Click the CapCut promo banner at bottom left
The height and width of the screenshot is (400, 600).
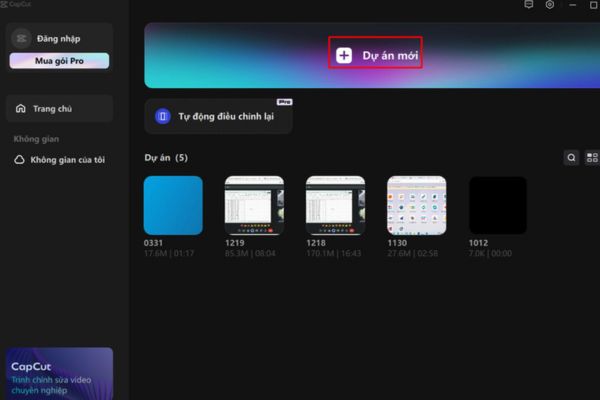pyautogui.click(x=59, y=373)
